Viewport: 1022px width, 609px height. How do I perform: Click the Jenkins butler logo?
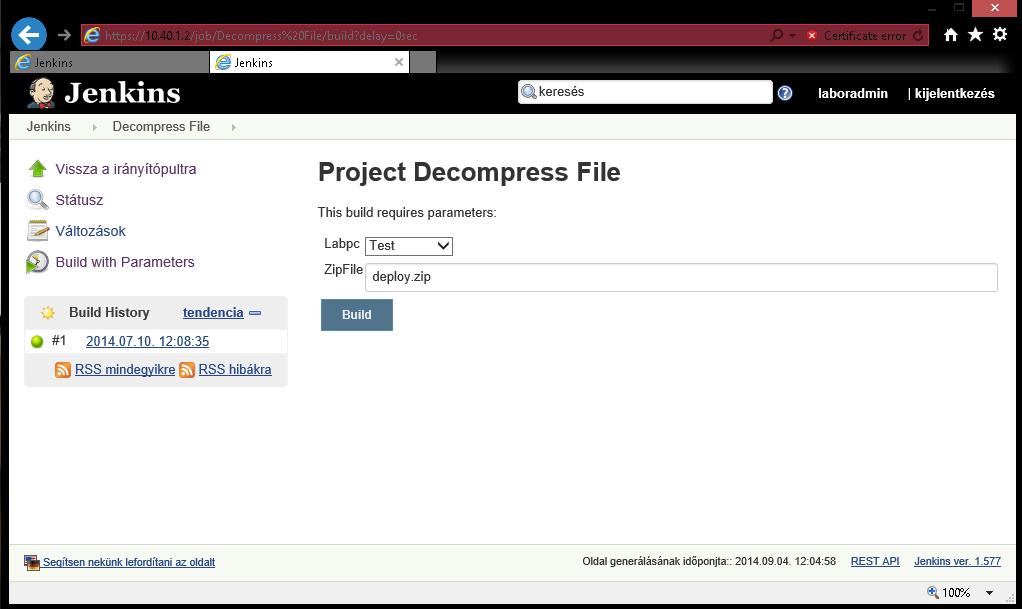tap(41, 93)
